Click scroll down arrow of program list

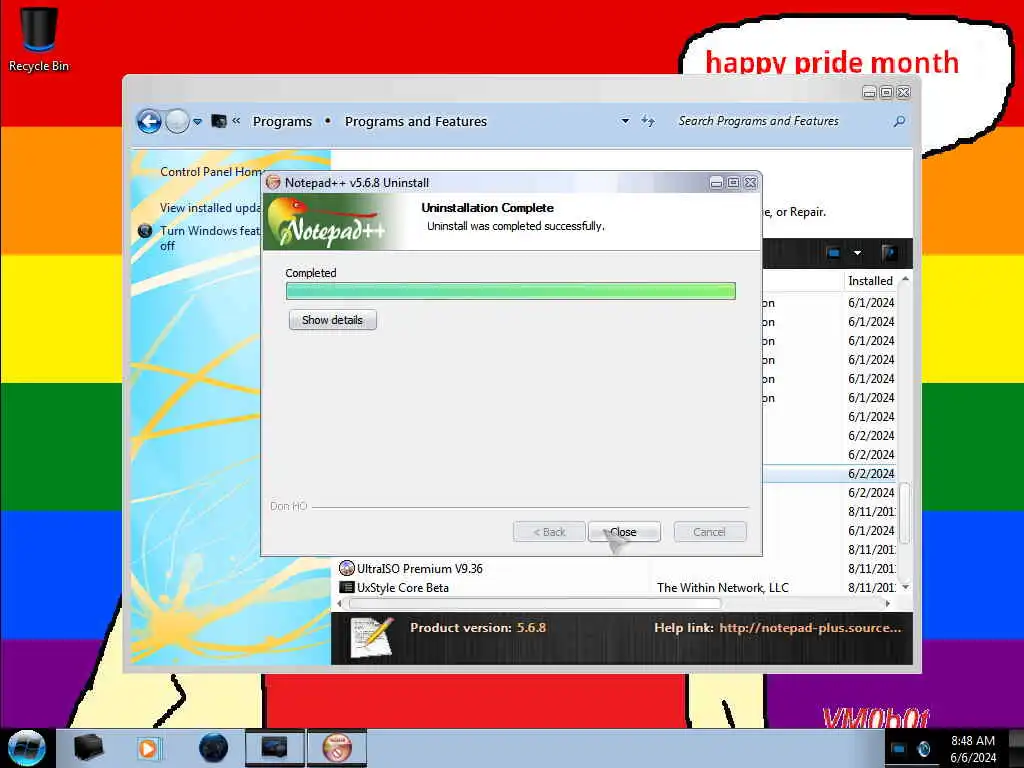905,587
